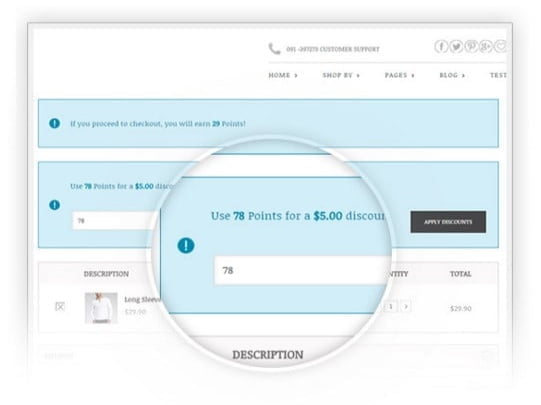The image size is (541, 405).
Task: Open the Long Sleeve product link
Action: click(x=142, y=299)
